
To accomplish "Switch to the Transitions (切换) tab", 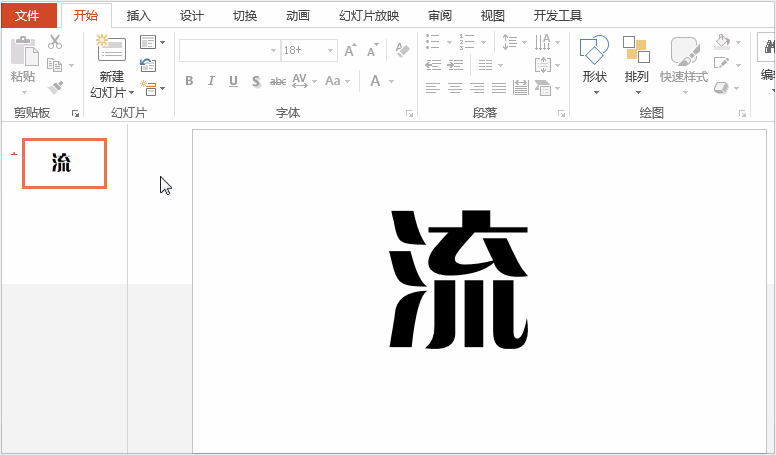I will click(245, 16).
